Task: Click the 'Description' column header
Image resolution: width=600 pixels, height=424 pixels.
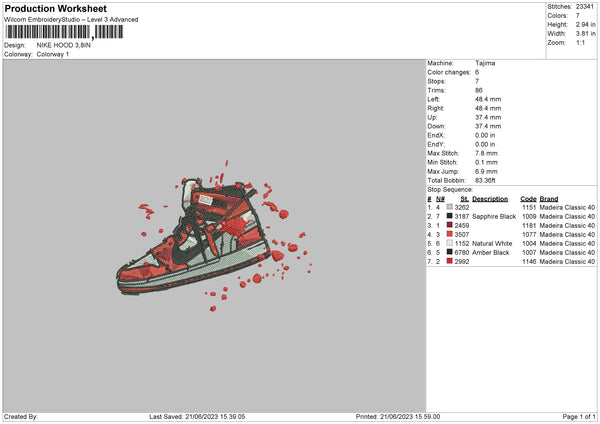Action: coord(490,199)
